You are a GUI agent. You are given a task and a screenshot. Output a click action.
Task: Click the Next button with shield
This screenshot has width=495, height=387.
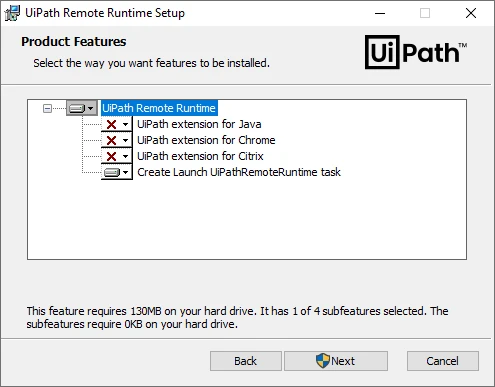pyautogui.click(x=336, y=361)
